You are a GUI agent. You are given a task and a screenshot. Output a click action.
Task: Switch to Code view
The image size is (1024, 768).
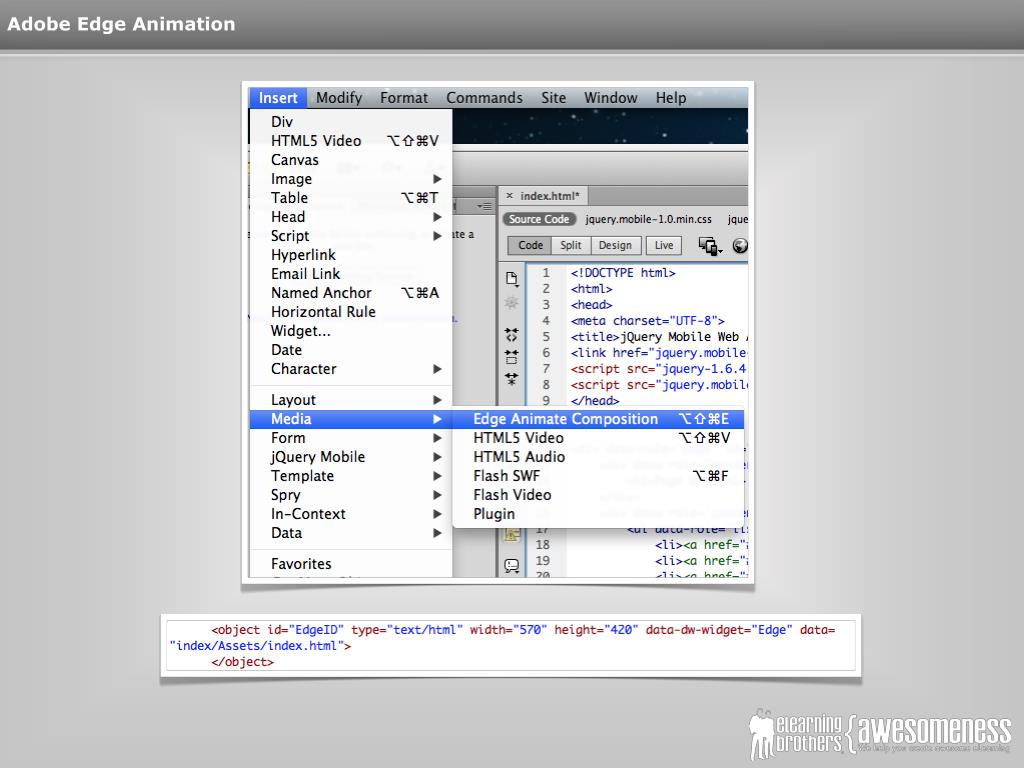(530, 246)
